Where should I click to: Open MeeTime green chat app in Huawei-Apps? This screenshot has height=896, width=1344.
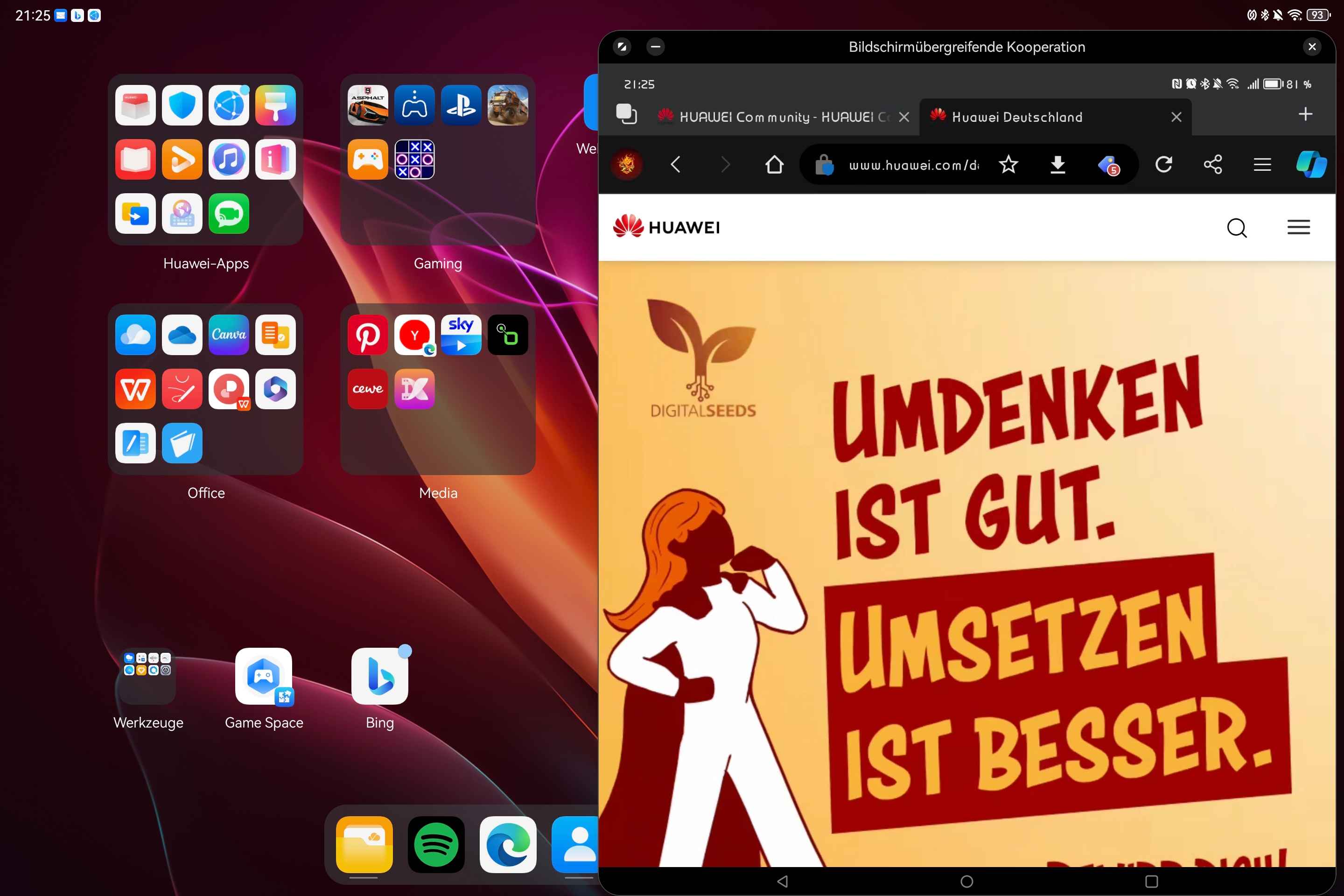(229, 213)
